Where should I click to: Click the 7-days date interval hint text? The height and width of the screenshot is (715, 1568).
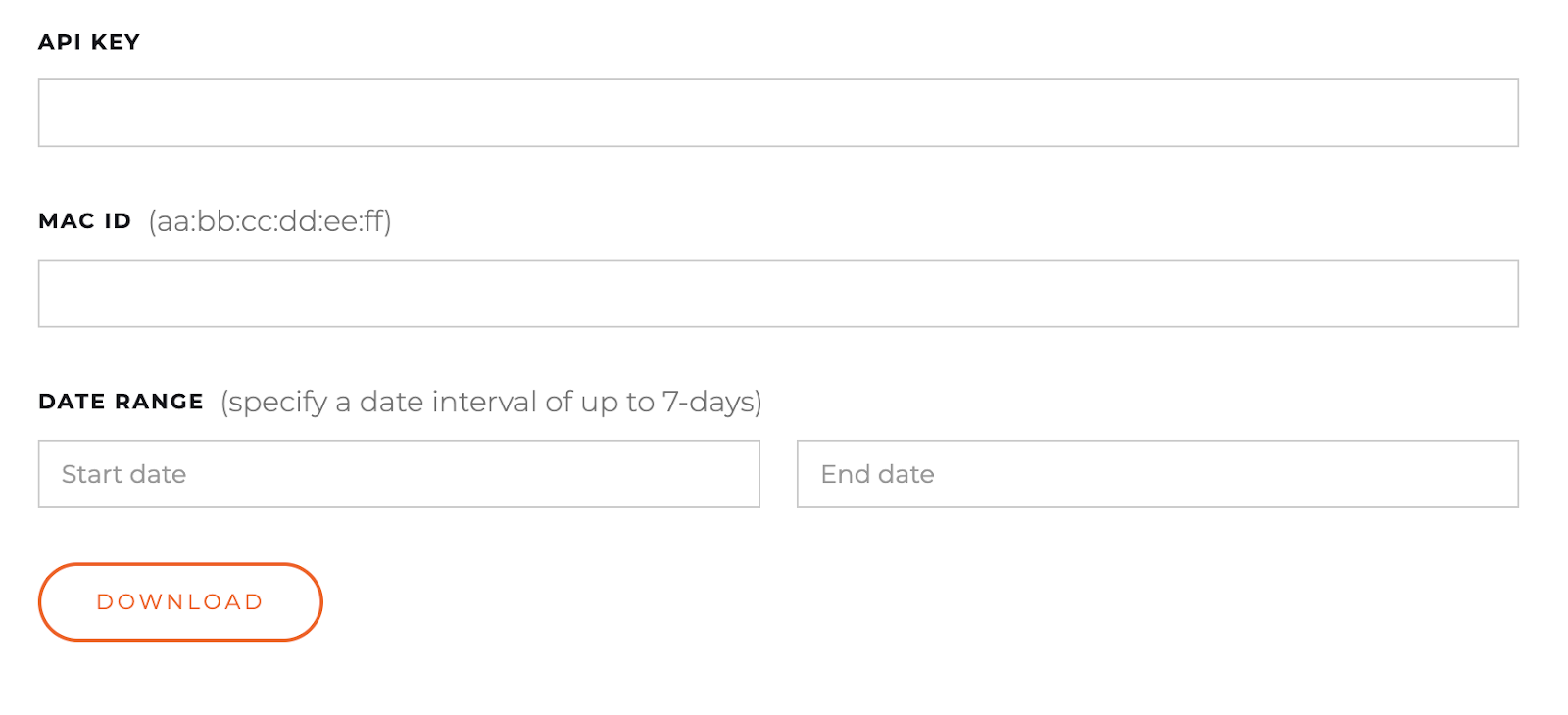pos(490,402)
